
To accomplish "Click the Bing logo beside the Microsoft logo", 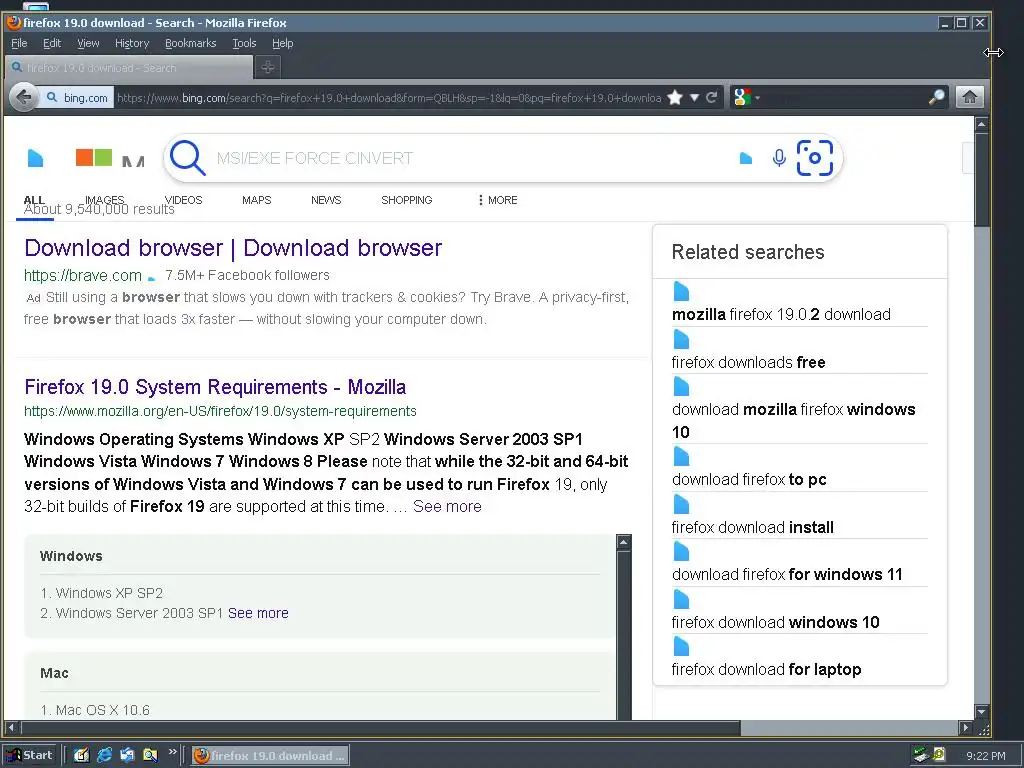I will click(x=35, y=158).
